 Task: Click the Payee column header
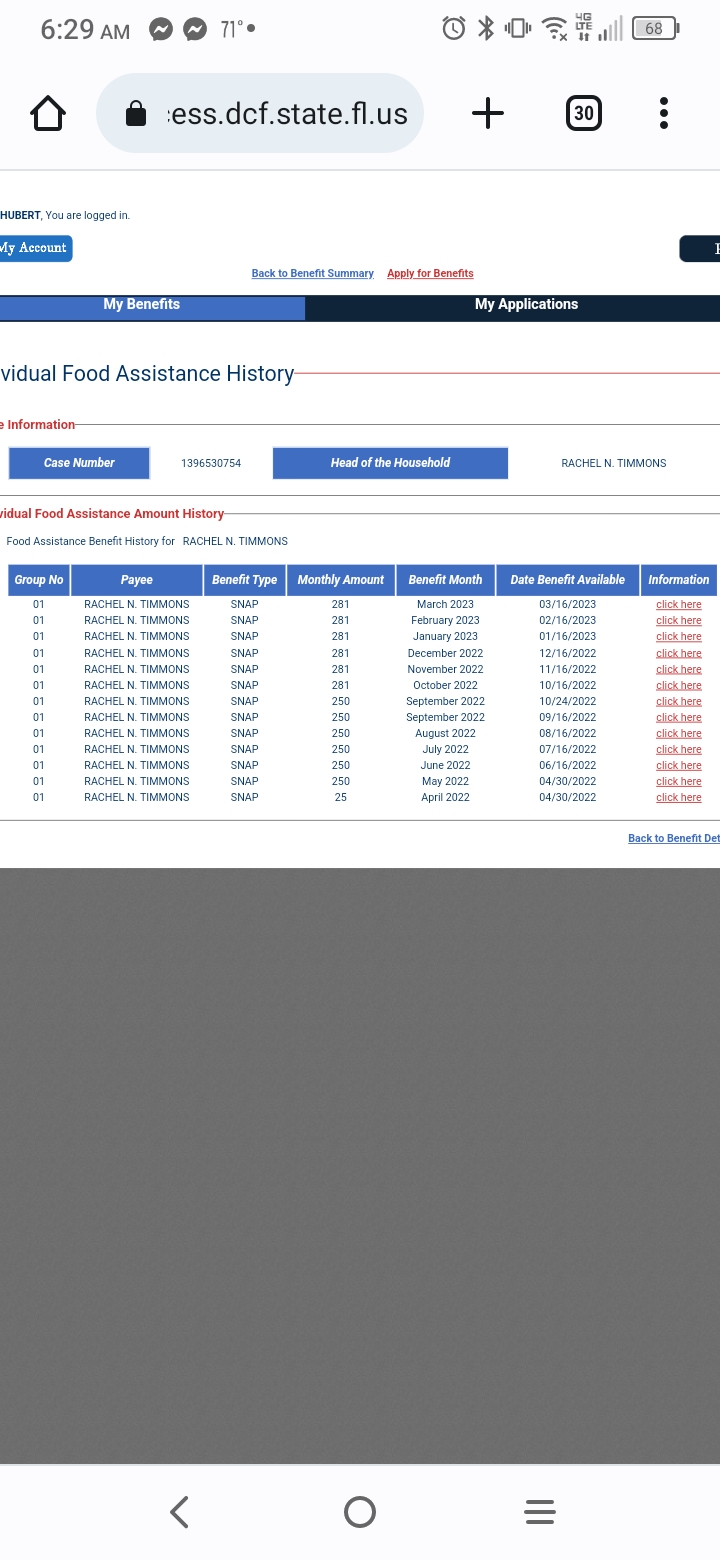tap(137, 580)
